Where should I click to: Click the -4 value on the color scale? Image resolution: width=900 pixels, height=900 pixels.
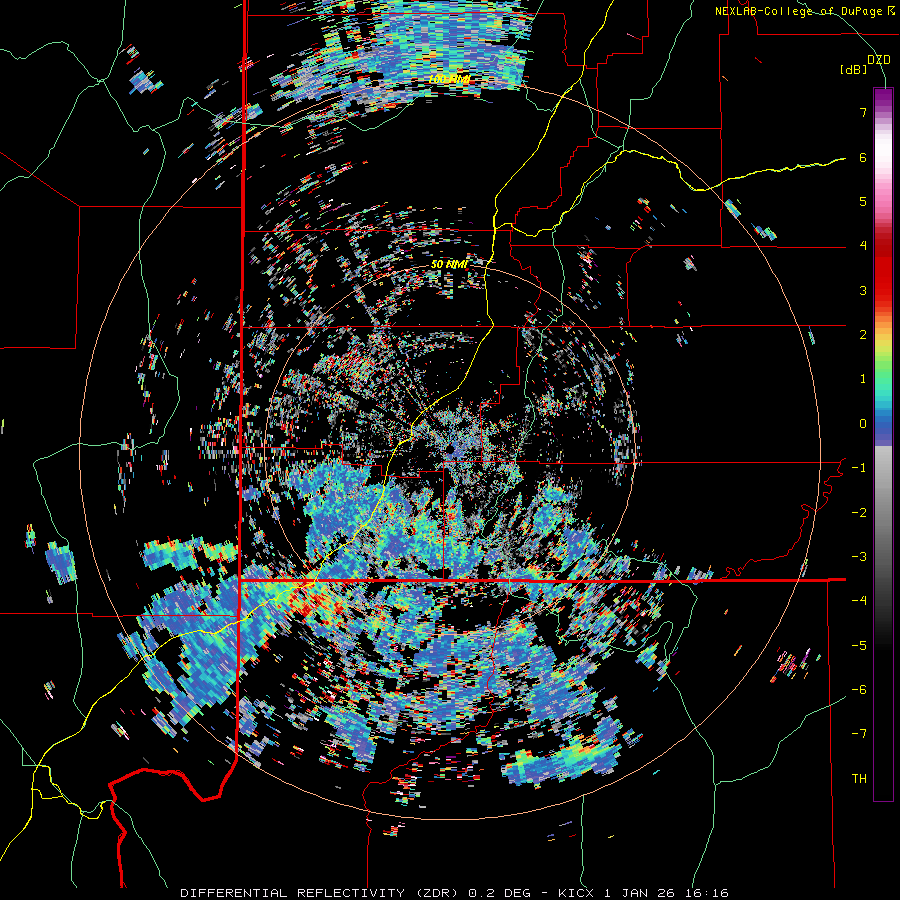859,600
